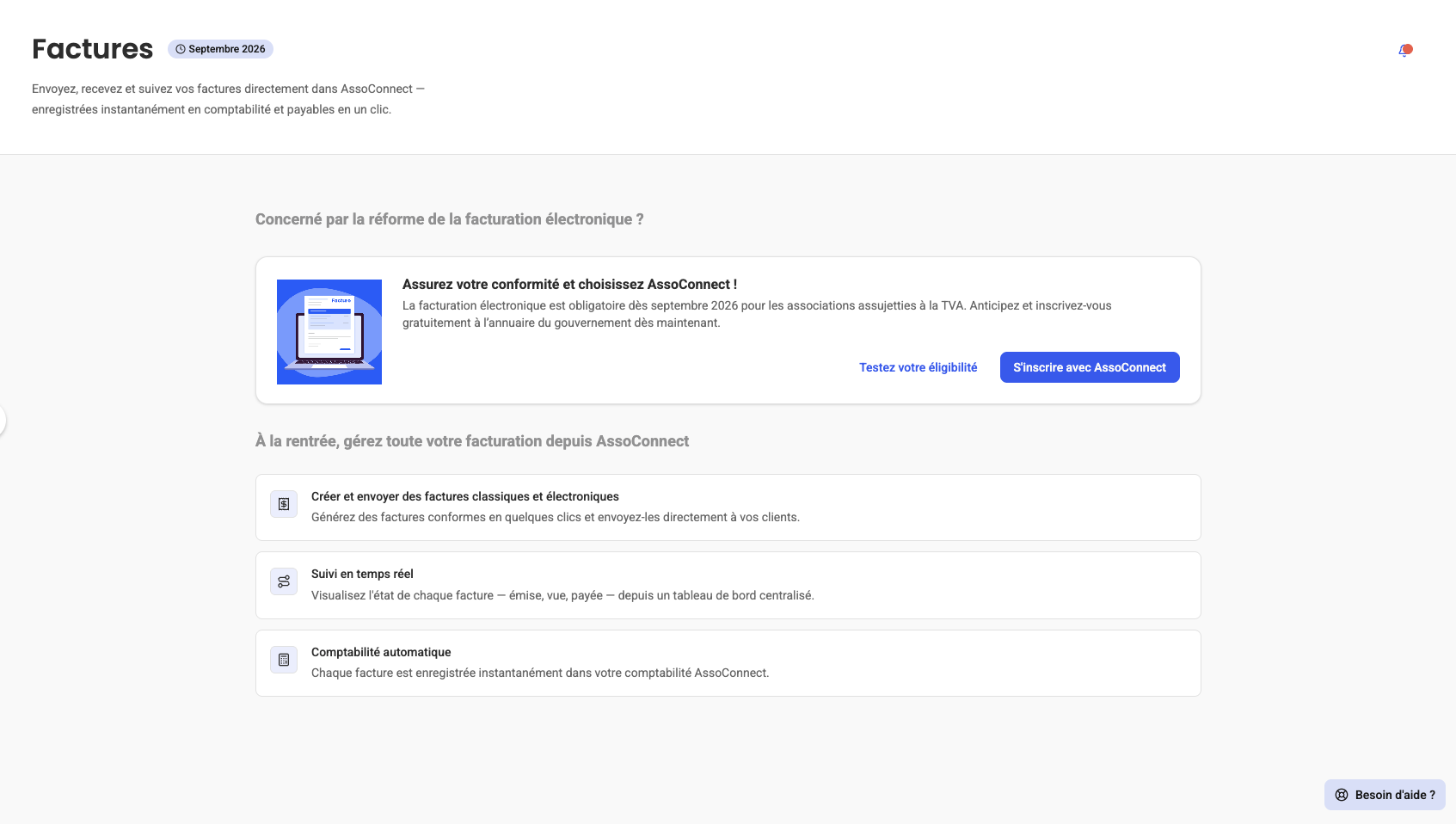Click the invoice dollar icon beside Créer et envoyer
The height and width of the screenshot is (824, 1456).
click(x=284, y=504)
